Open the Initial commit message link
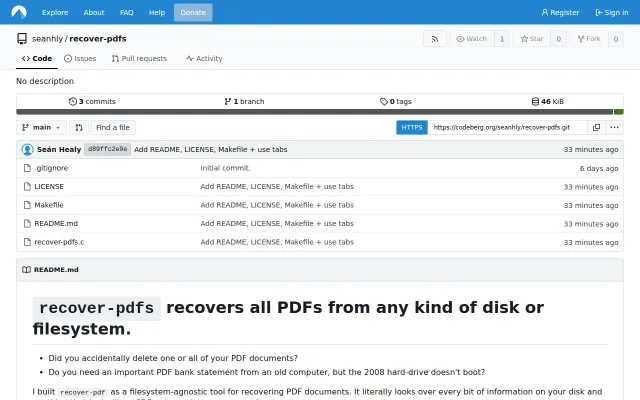Image resolution: width=640 pixels, height=400 pixels. pyautogui.click(x=225, y=168)
